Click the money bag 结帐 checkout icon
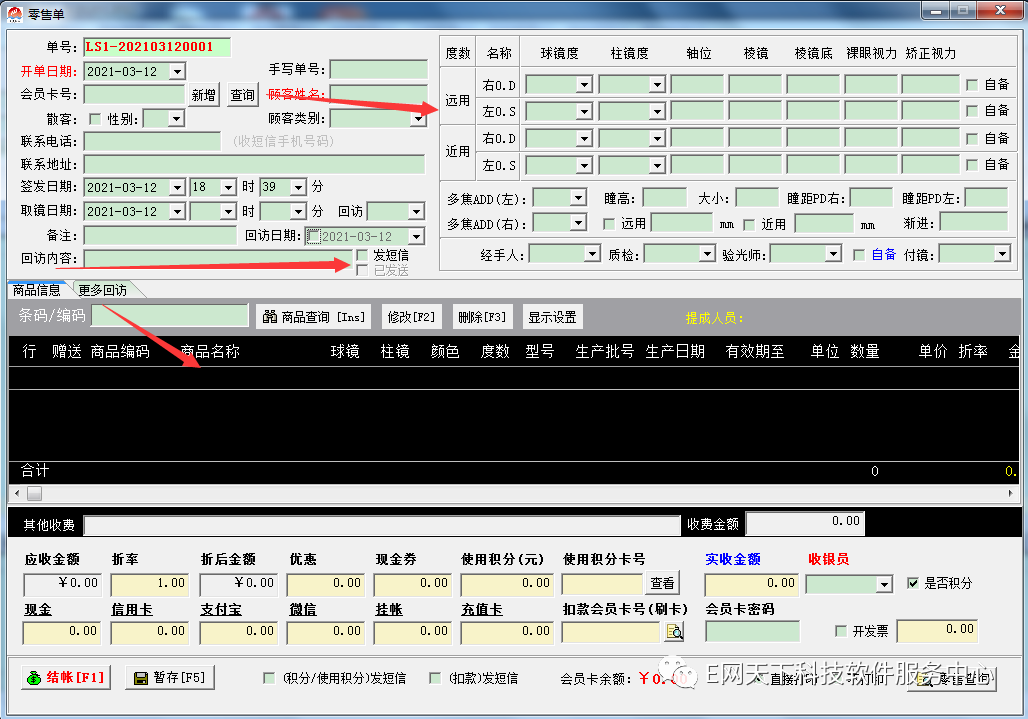The width and height of the screenshot is (1028, 719). pos(35,678)
